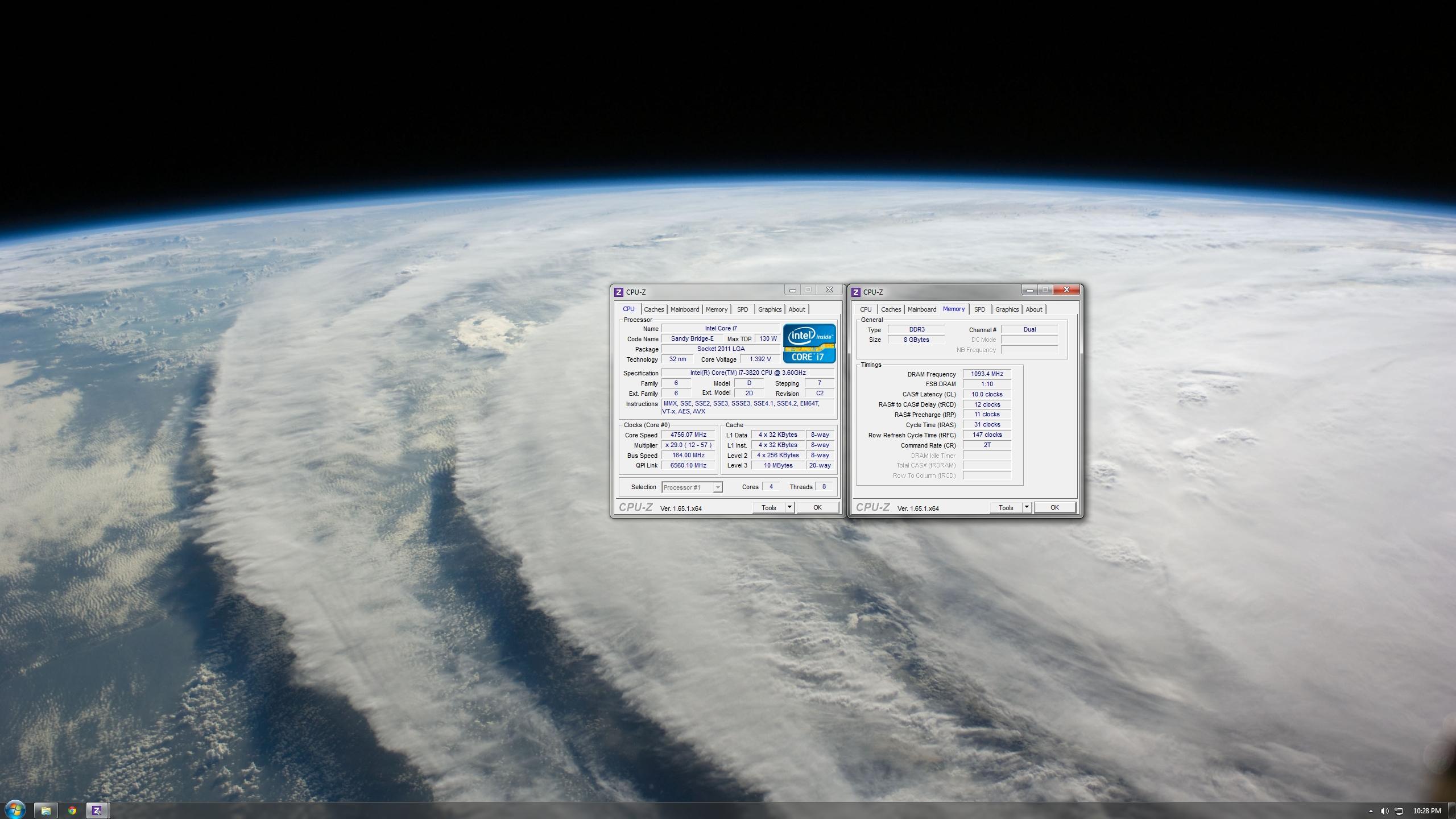1456x819 pixels.
Task: Expand the Tools dropdown arrow in the processor-info window
Action: tap(789, 508)
